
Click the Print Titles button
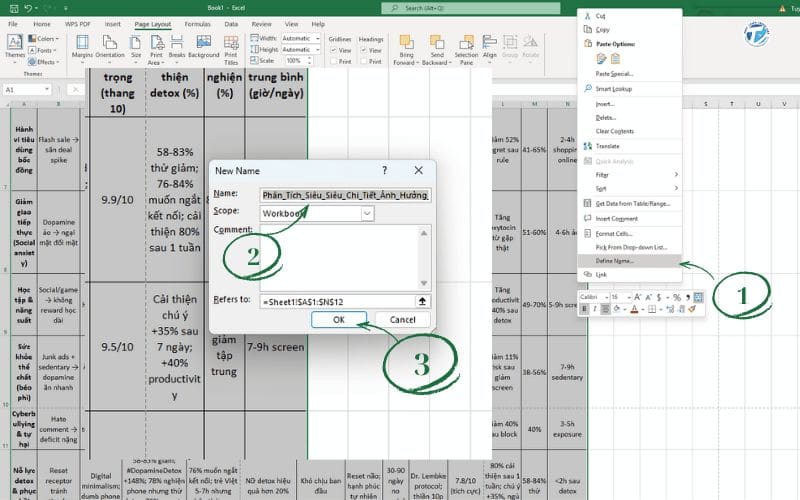pyautogui.click(x=231, y=49)
